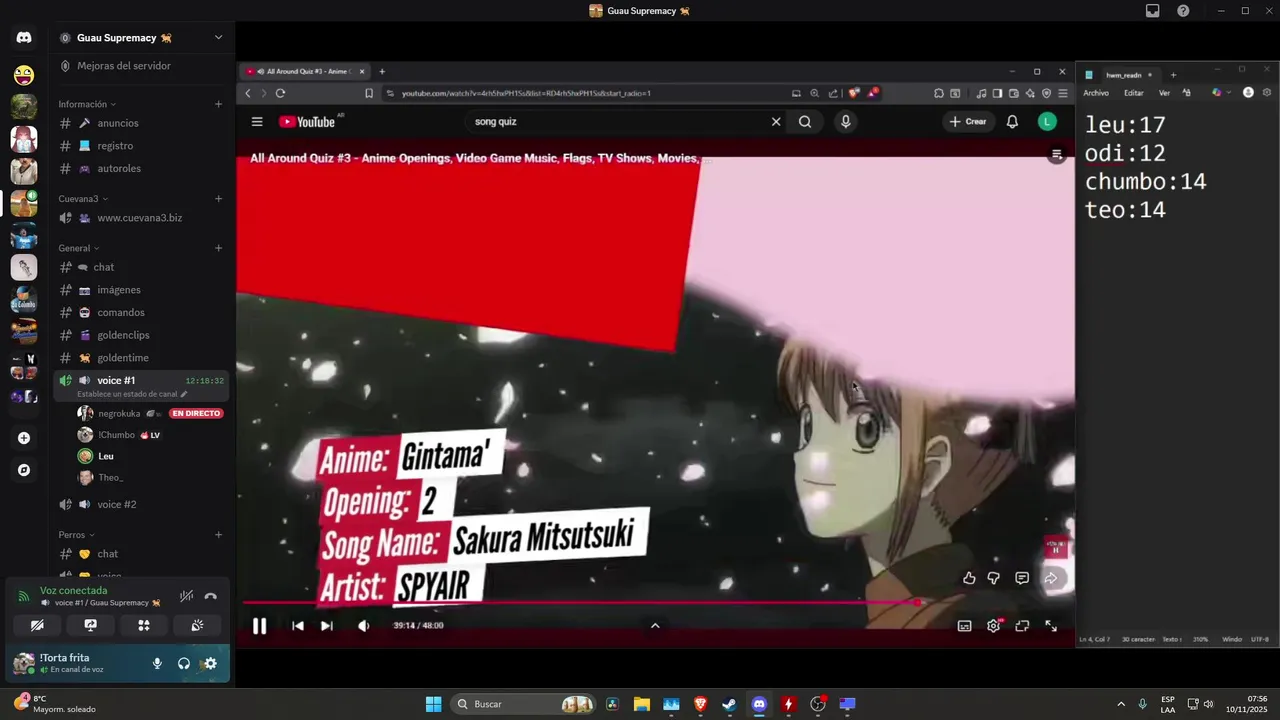Create channel in General category

[218, 248]
